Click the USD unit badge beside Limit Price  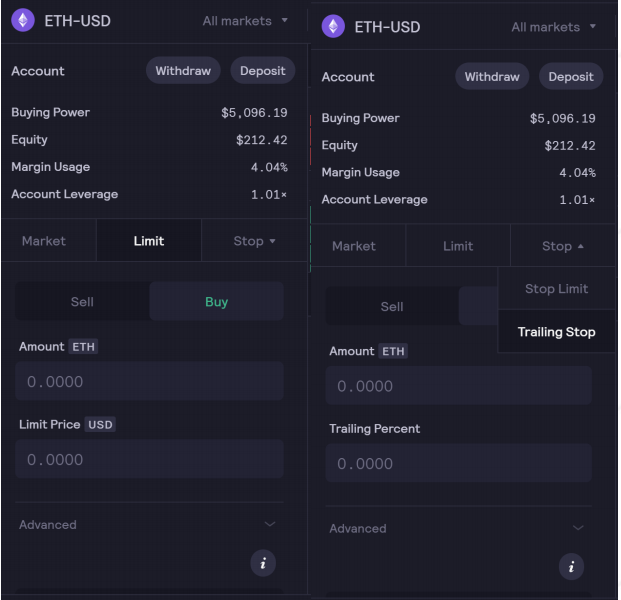pos(100,425)
